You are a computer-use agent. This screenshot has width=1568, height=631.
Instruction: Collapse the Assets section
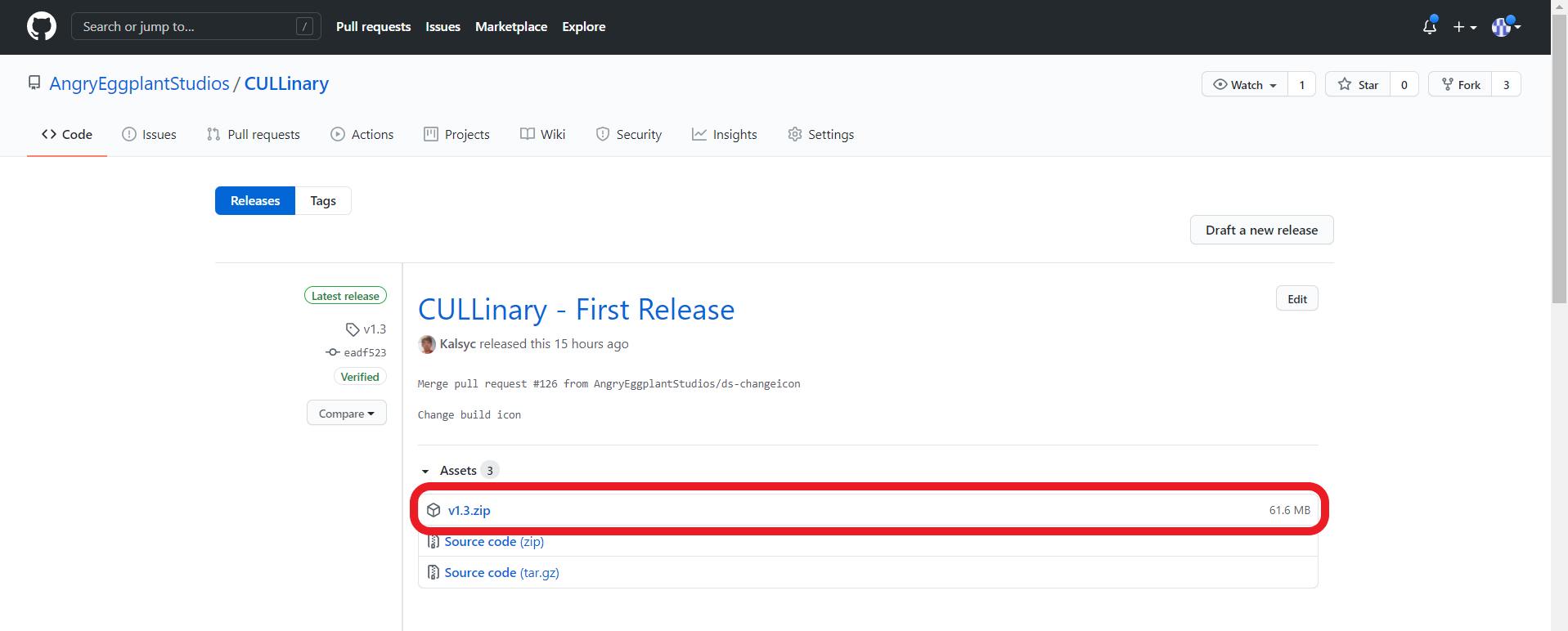click(x=458, y=470)
